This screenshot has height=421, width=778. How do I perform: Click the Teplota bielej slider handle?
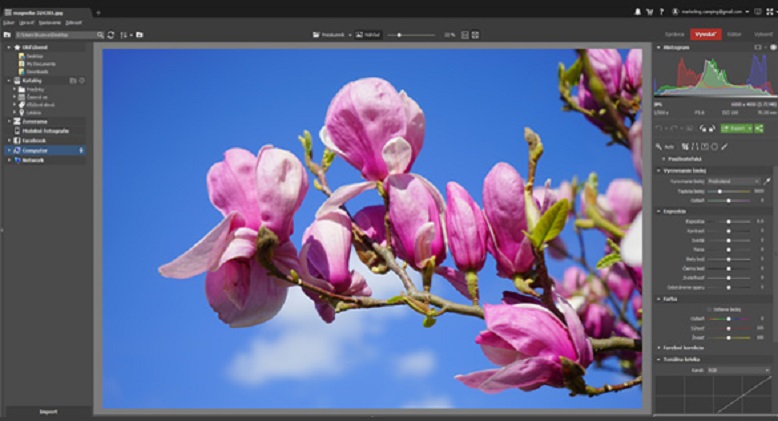[720, 191]
